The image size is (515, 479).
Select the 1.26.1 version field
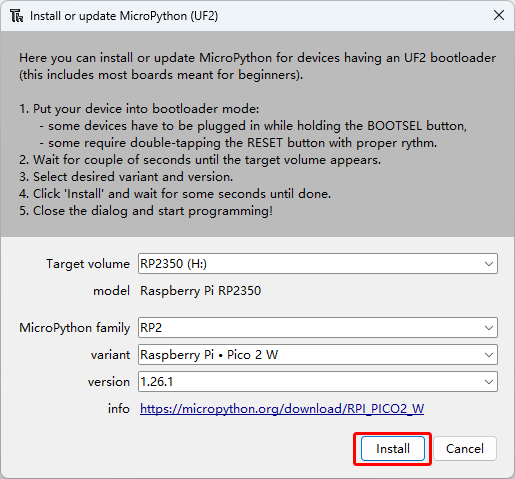pyautogui.click(x=318, y=382)
